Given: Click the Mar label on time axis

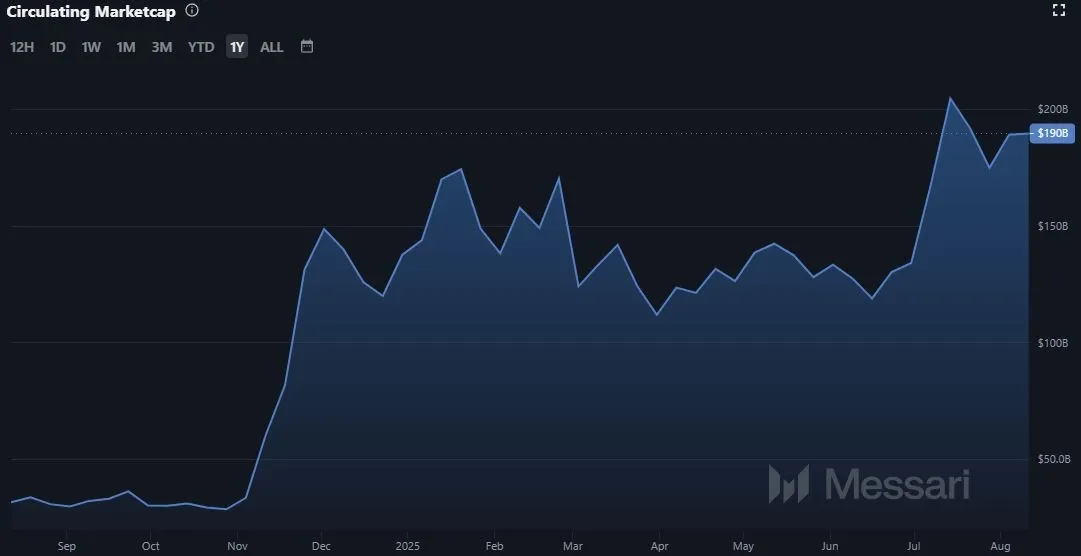Looking at the screenshot, I should coord(573,546).
